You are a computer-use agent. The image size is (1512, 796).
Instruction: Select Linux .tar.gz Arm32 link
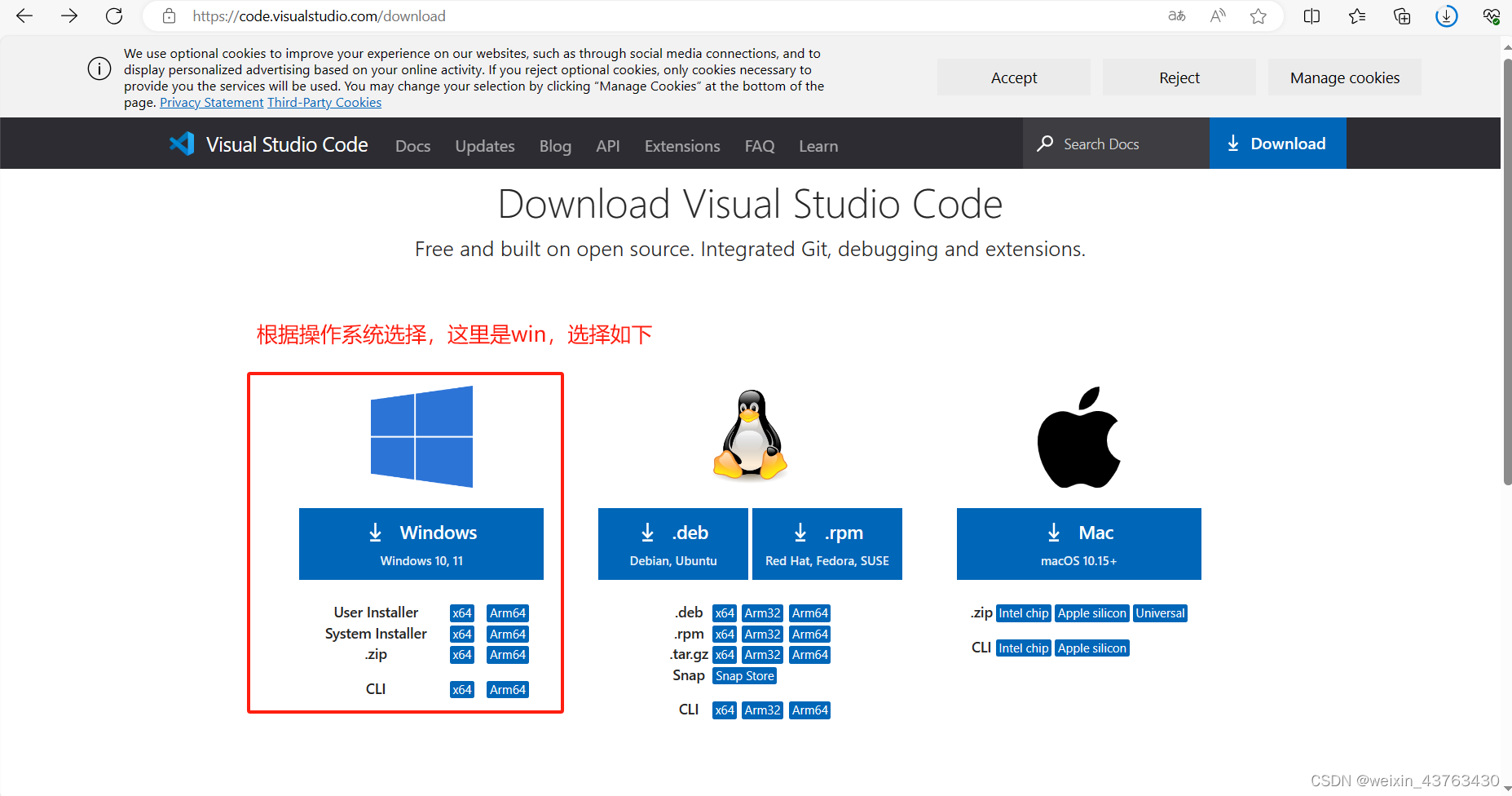763,655
